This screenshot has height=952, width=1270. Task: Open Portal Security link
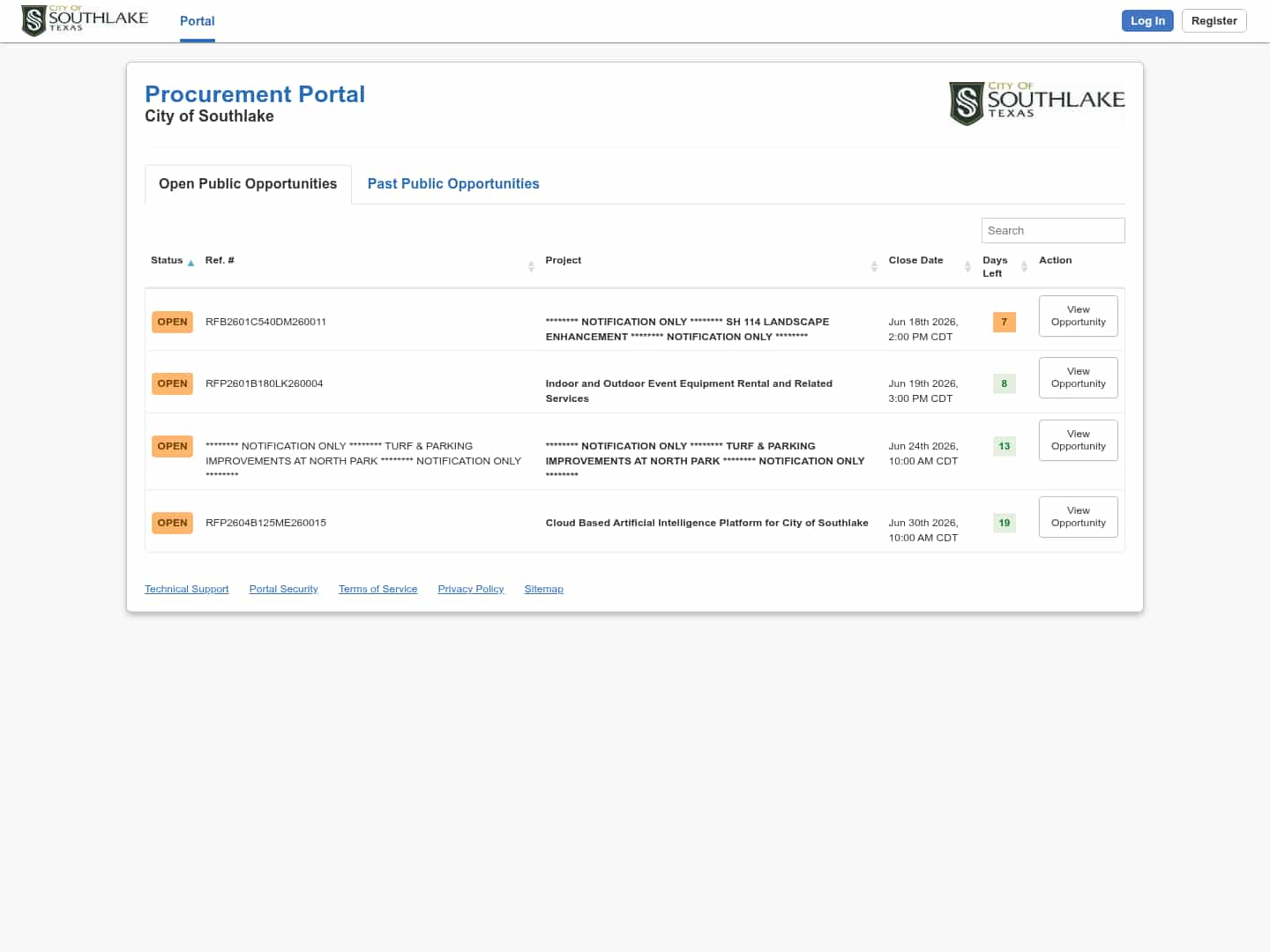pyautogui.click(x=284, y=589)
